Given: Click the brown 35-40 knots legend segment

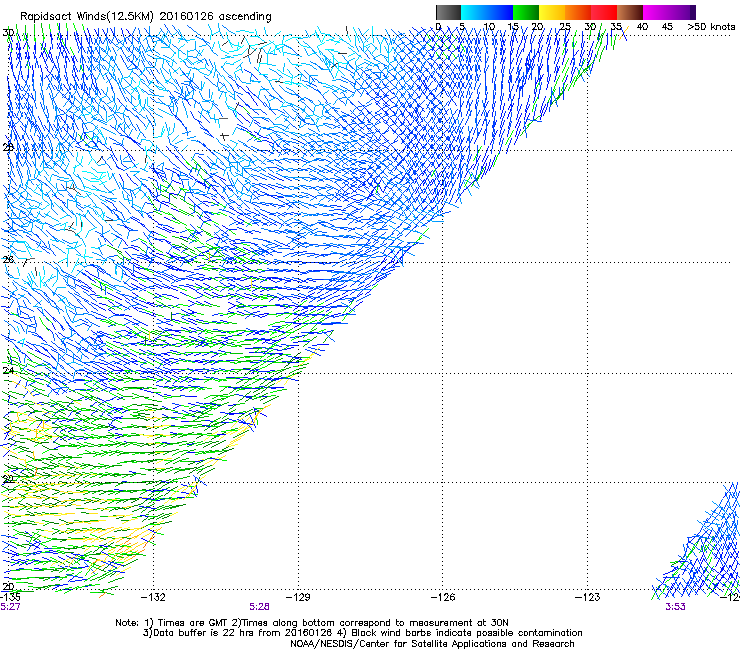Looking at the screenshot, I should (x=630, y=12).
